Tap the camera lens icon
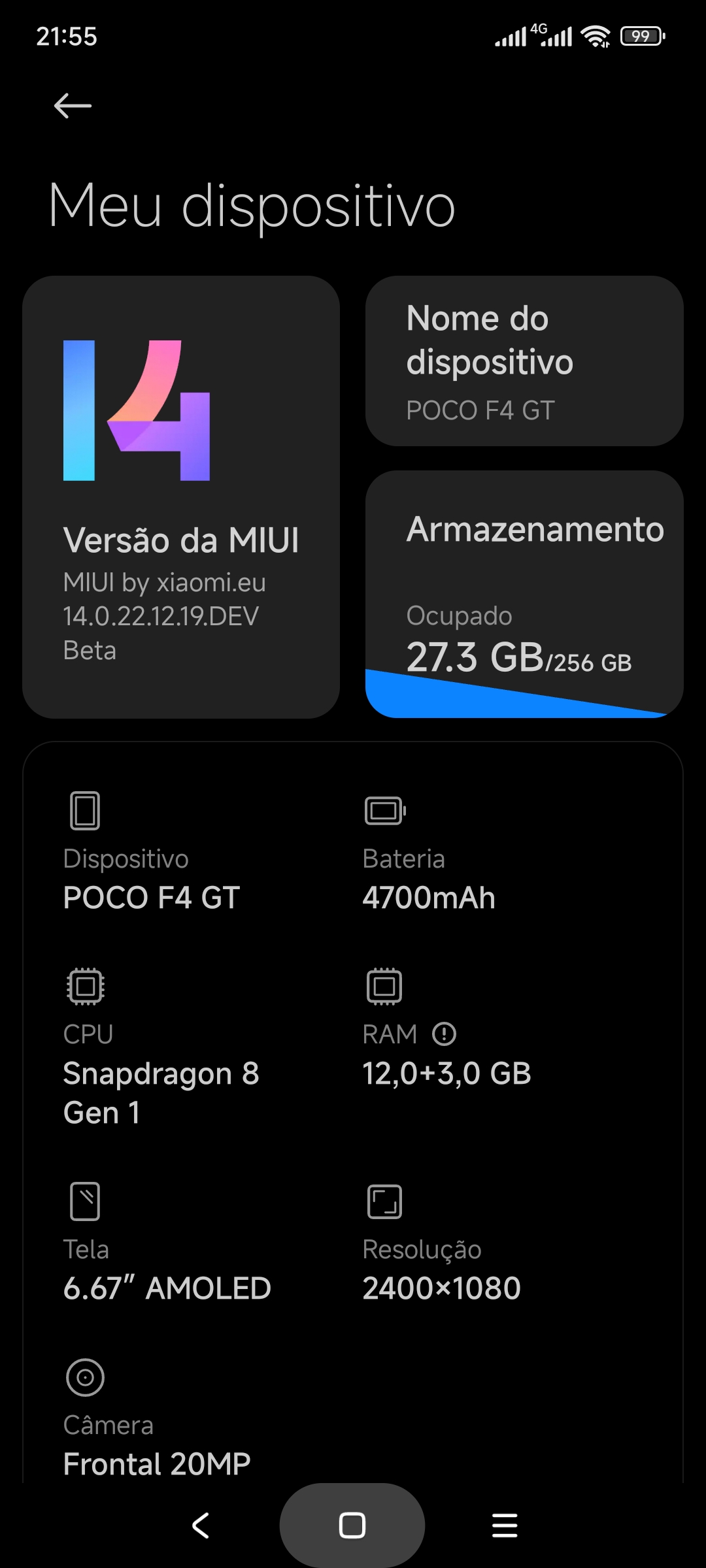 (85, 1377)
